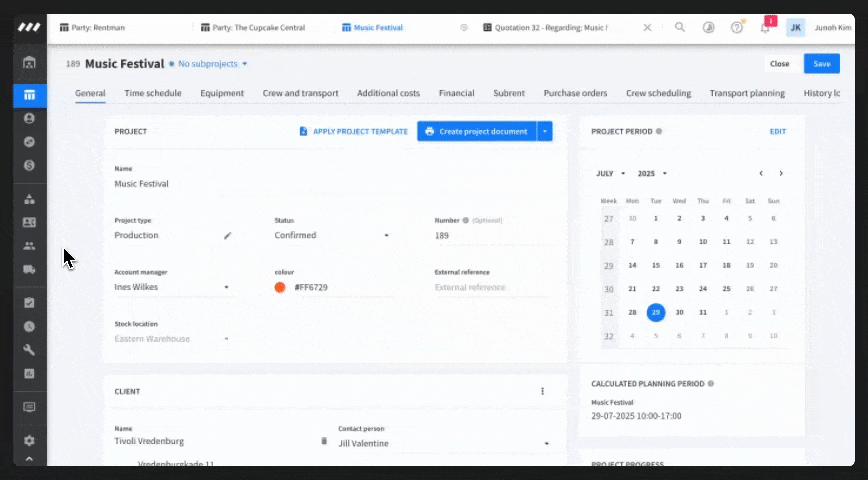Click the help question mark icon
The width and height of the screenshot is (868, 480).
point(737,27)
